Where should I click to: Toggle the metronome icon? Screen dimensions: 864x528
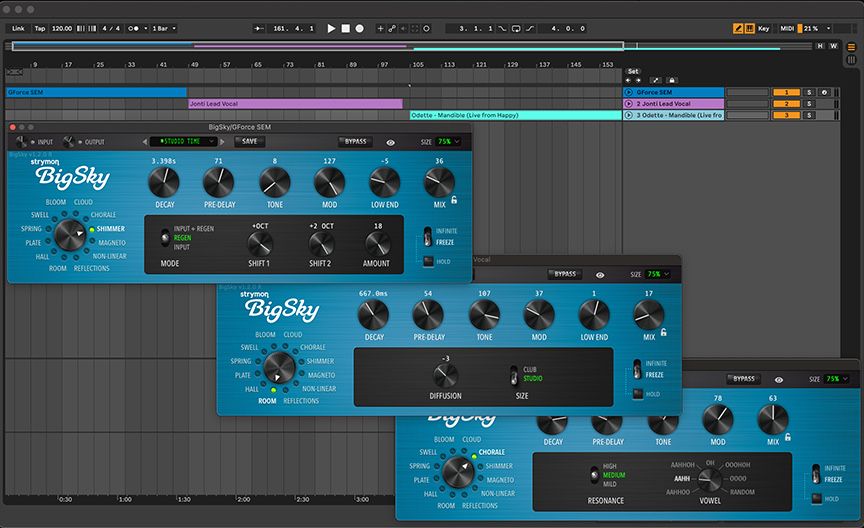coord(133,28)
